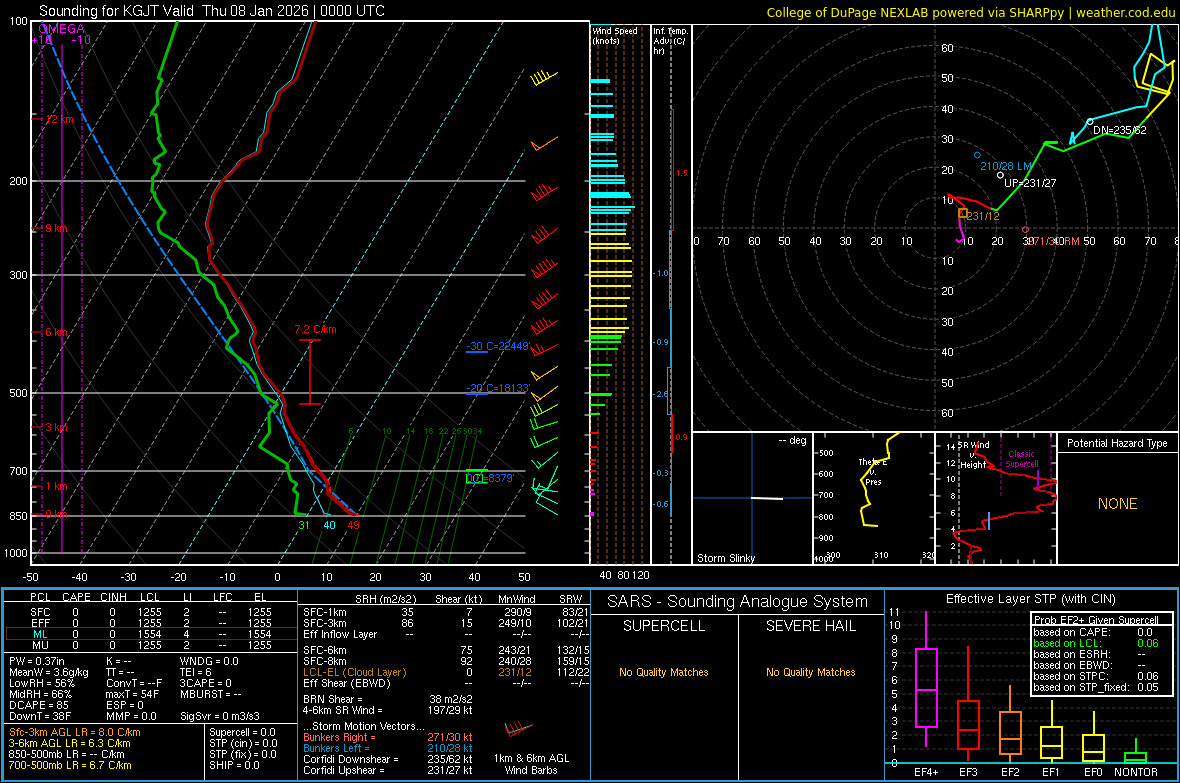1180x783 pixels.
Task: Click the sounding title for KGJT
Action: [211, 11]
